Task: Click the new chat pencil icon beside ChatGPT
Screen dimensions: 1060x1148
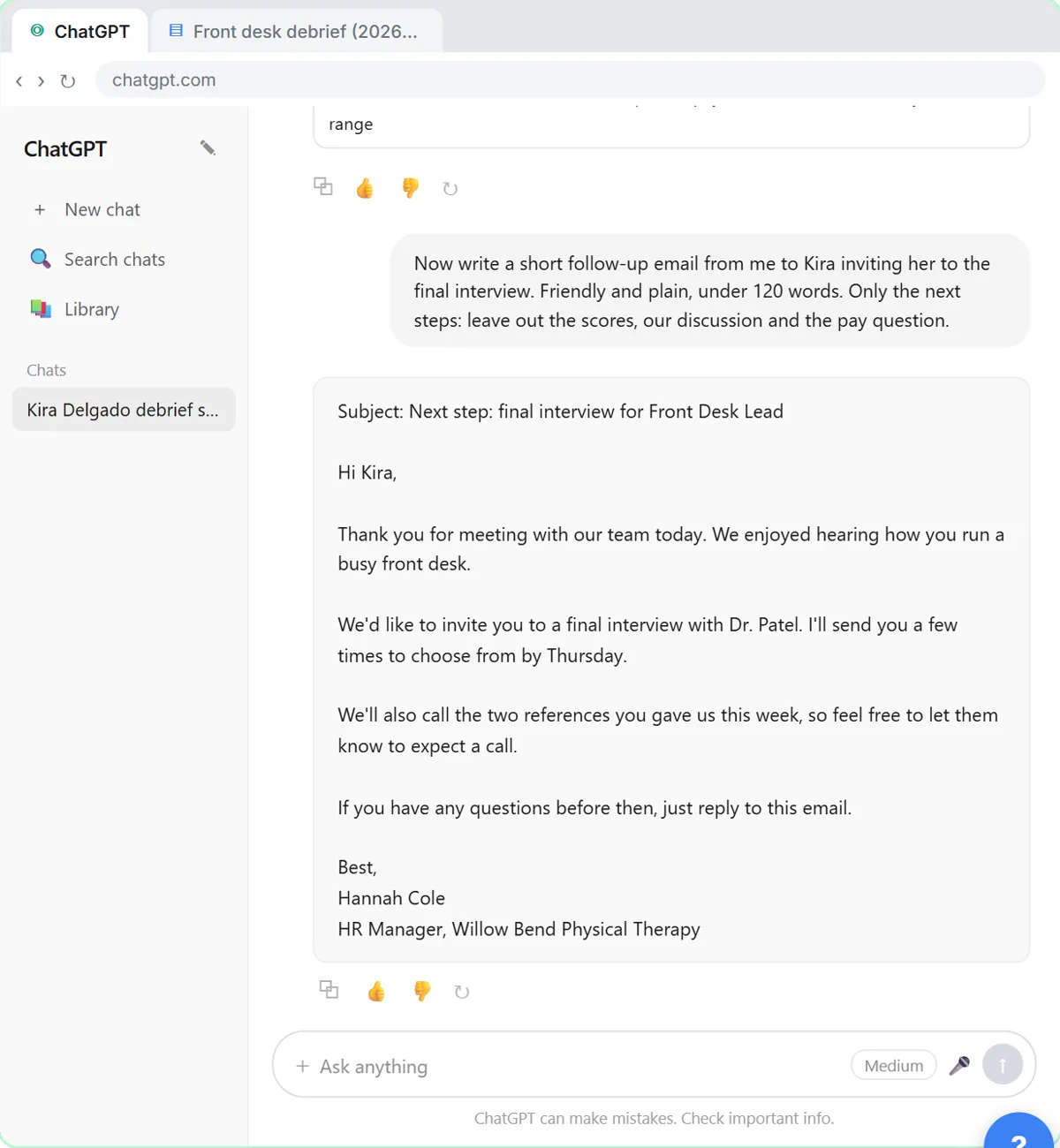Action: click(208, 147)
